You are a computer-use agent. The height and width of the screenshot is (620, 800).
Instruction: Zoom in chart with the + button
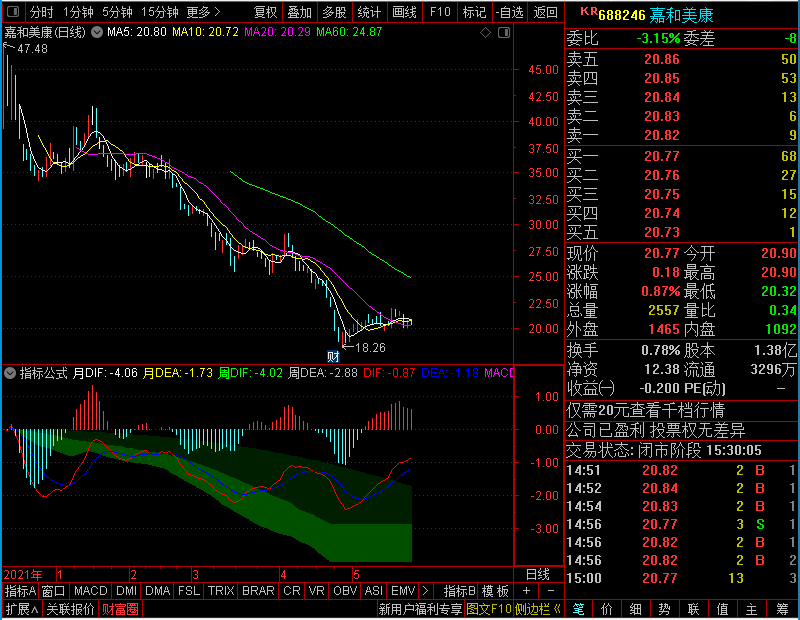[x=527, y=590]
